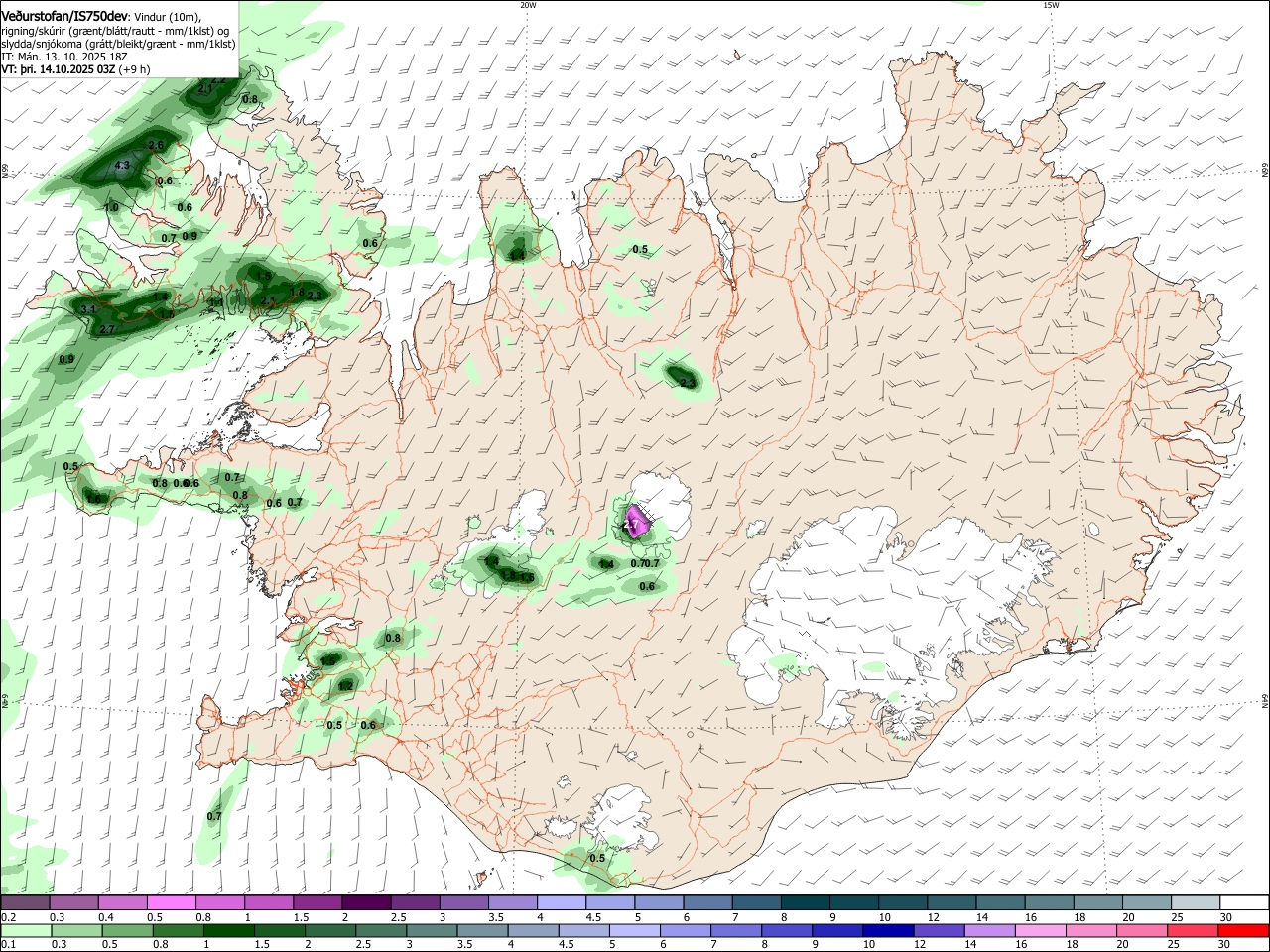The image size is (1270, 952).
Task: Select the 'IT: Mán. 13. 10. 2025 18Z' line
Action: tap(64, 57)
